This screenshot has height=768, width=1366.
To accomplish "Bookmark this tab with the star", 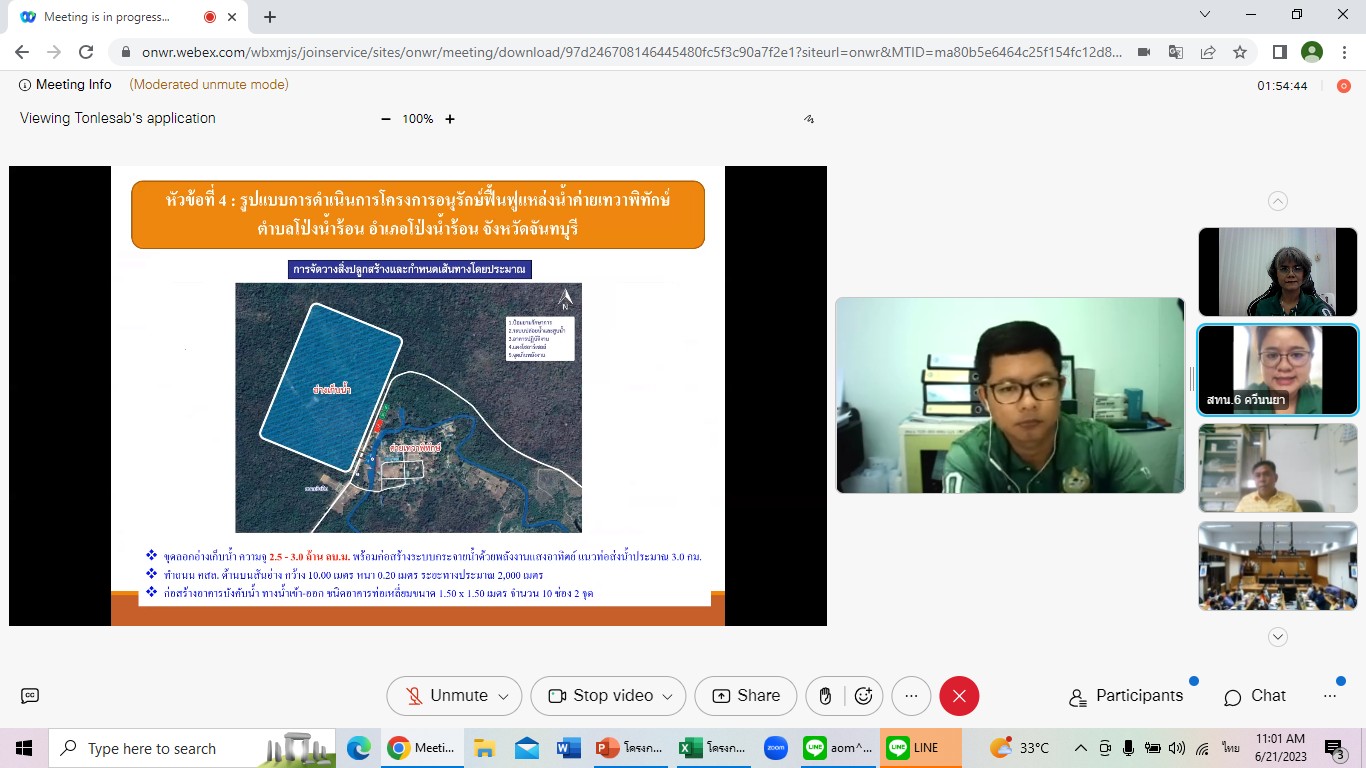I will pyautogui.click(x=1240, y=52).
